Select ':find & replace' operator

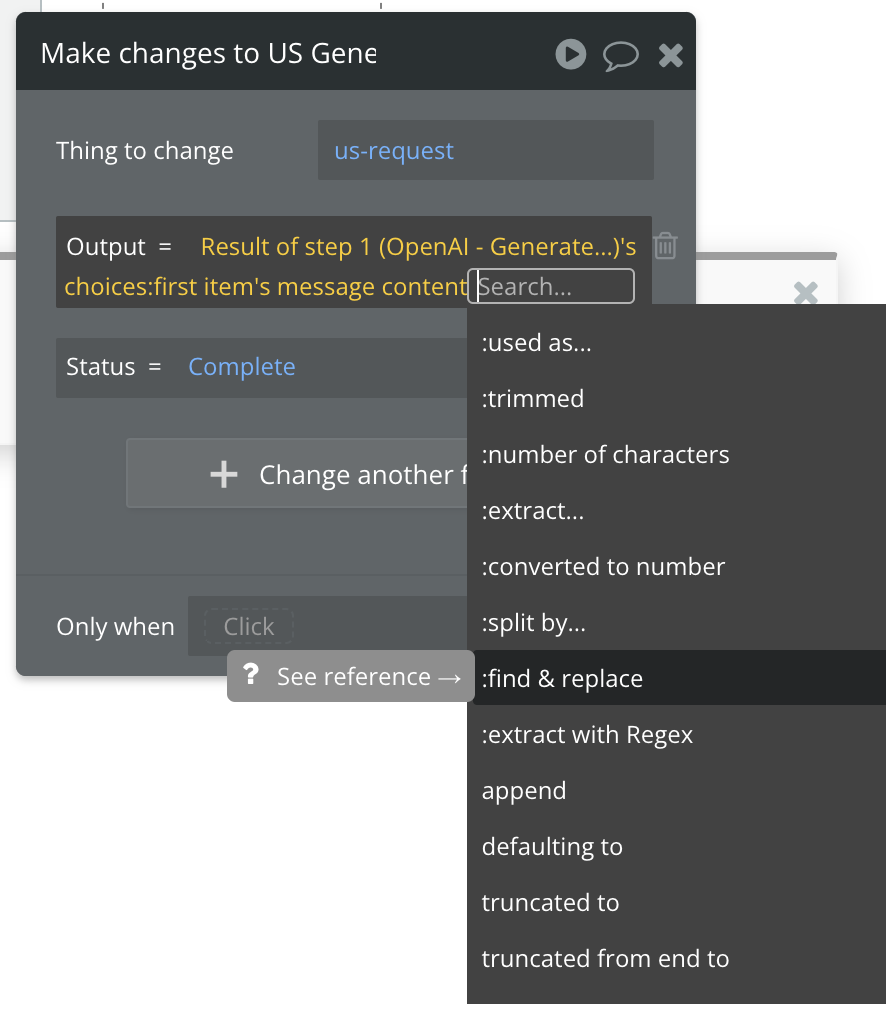562,679
